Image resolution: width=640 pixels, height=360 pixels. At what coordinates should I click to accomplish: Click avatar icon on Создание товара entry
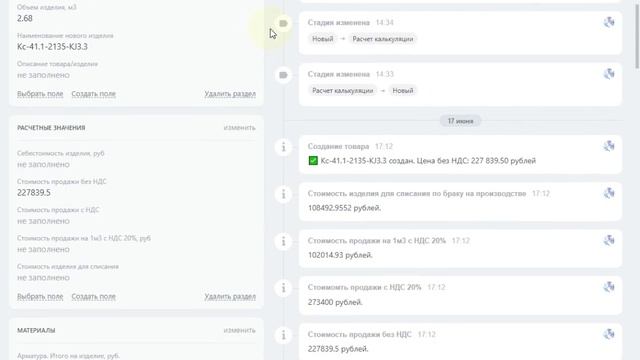point(609,146)
